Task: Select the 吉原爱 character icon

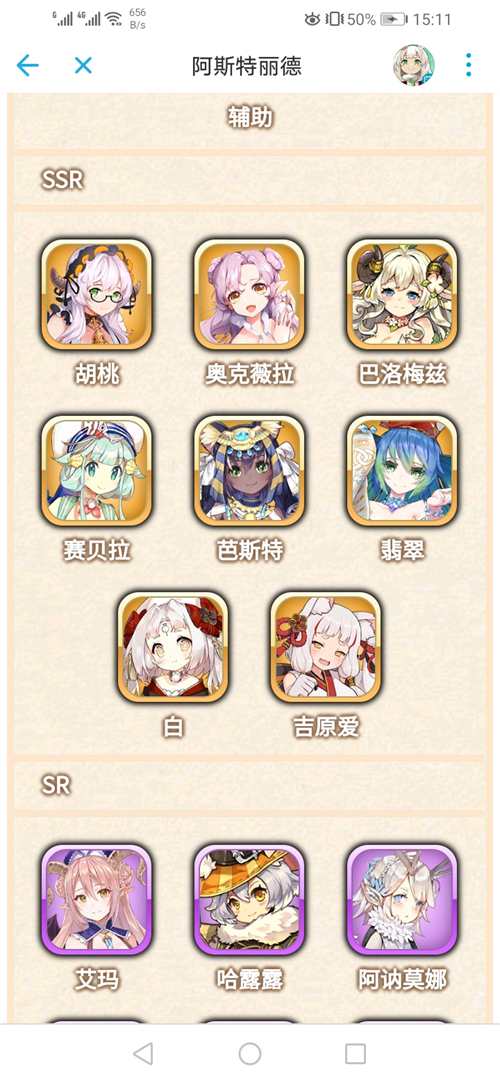Action: 325,646
